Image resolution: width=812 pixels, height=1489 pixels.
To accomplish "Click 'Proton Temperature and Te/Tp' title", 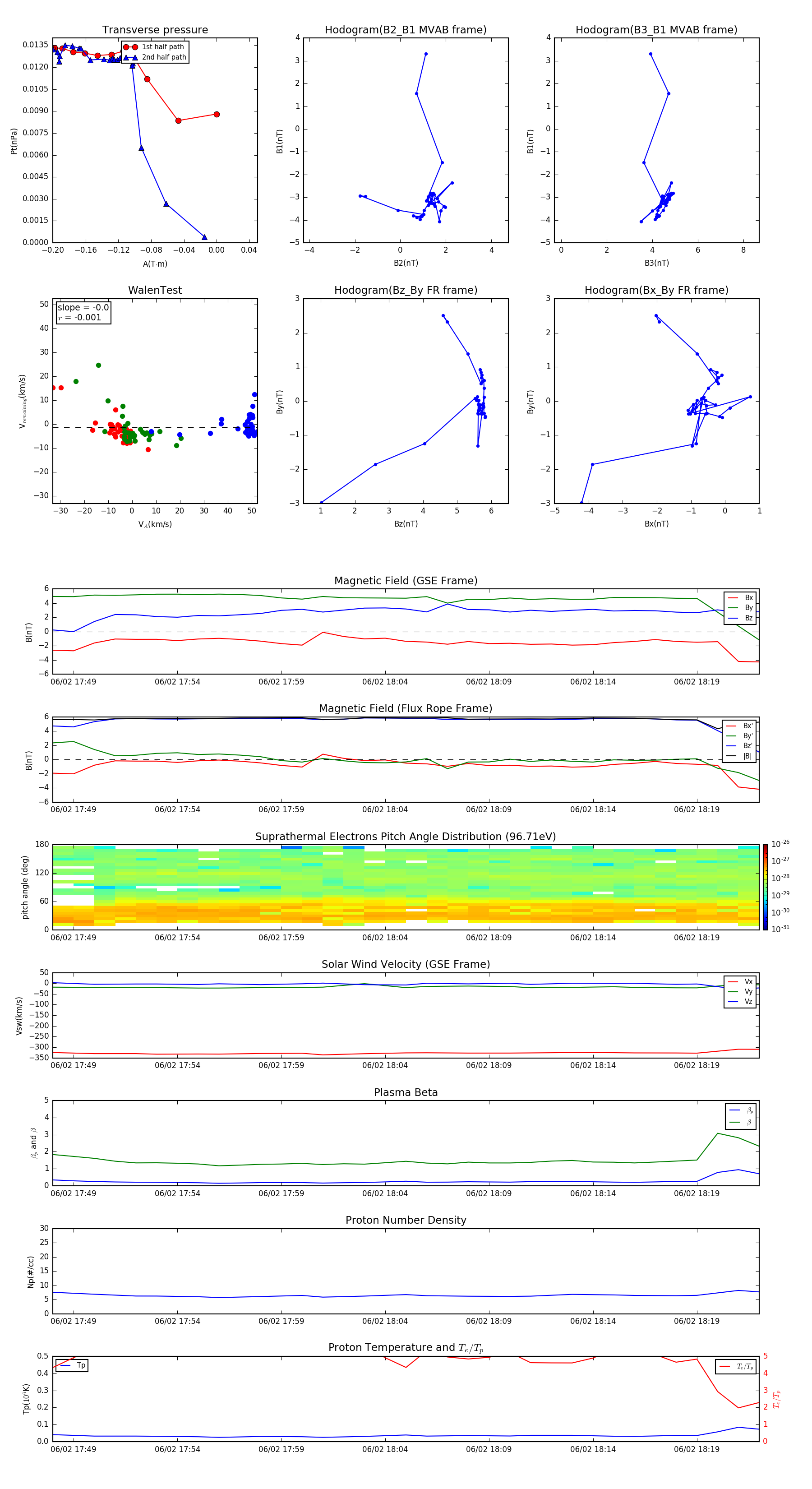I will coord(406,1347).
